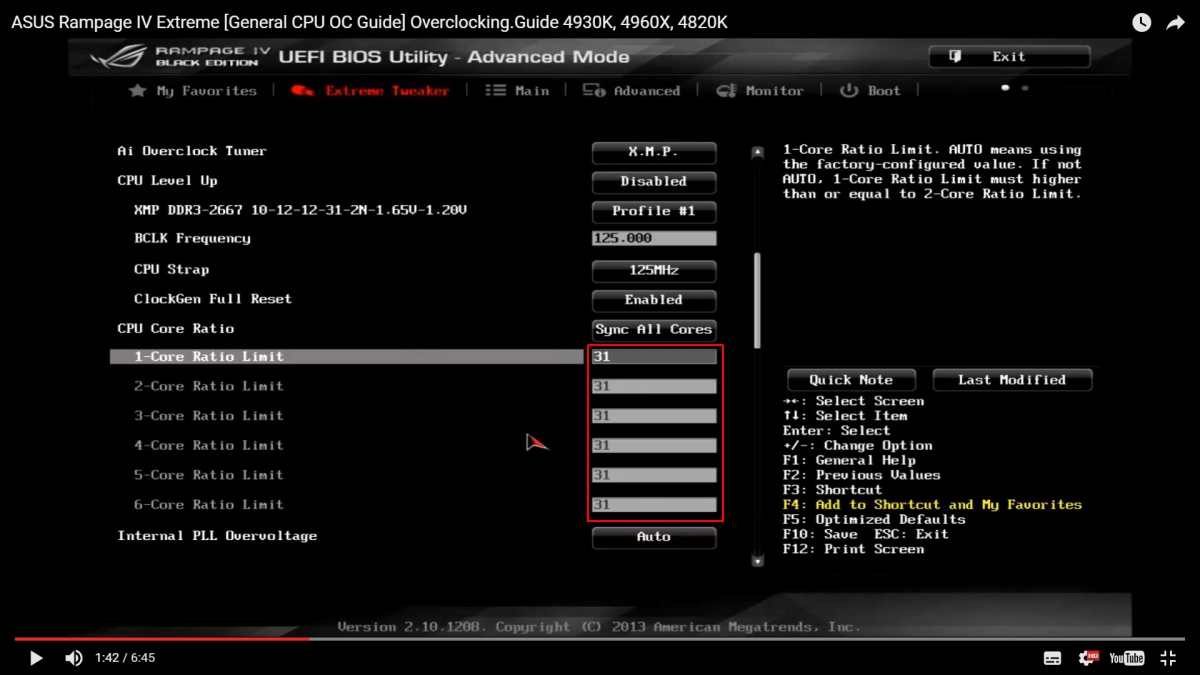Open the My Favorites tab
The height and width of the screenshot is (675, 1200).
point(193,90)
